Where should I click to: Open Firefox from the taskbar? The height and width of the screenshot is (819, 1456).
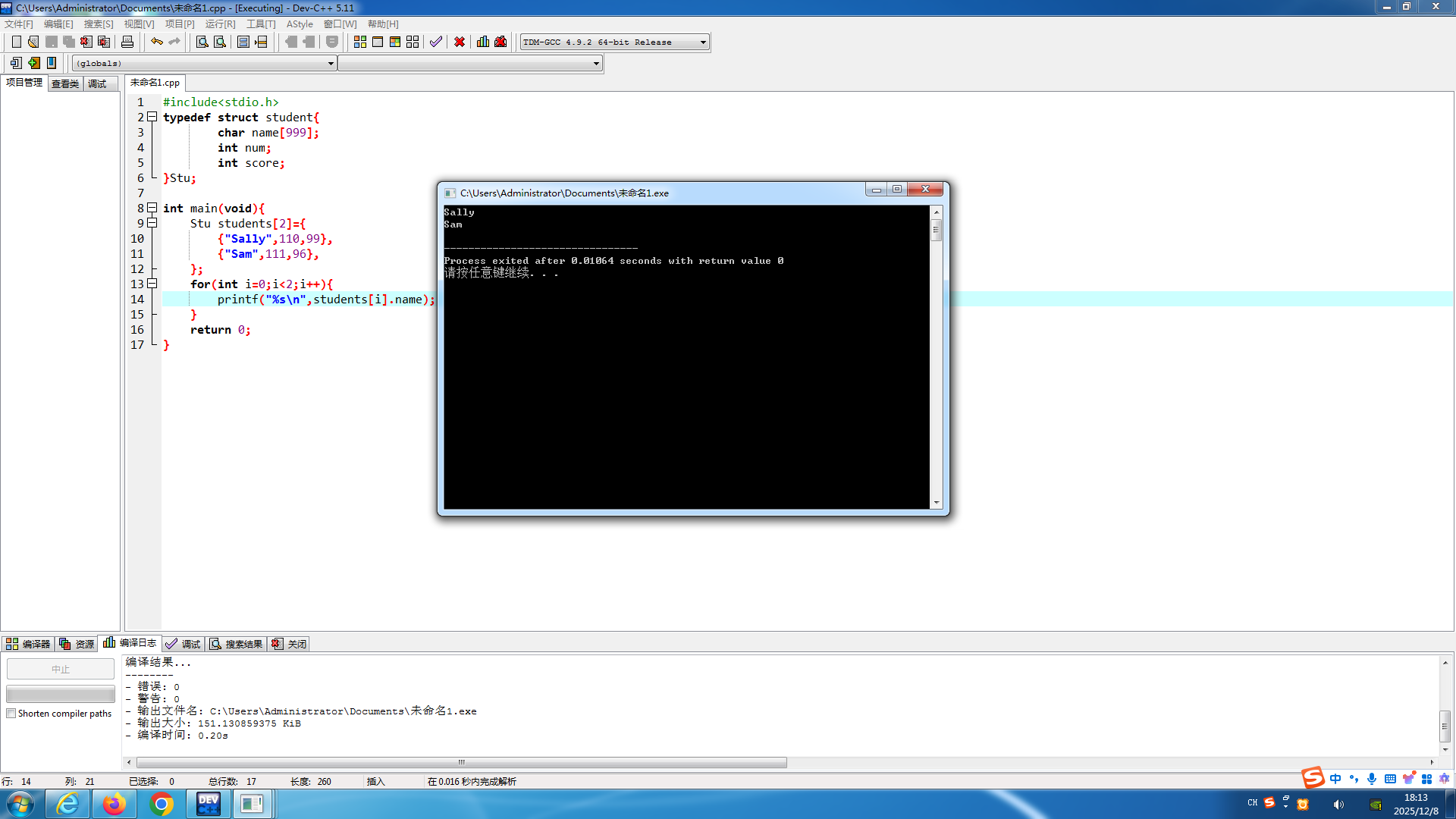tap(114, 804)
